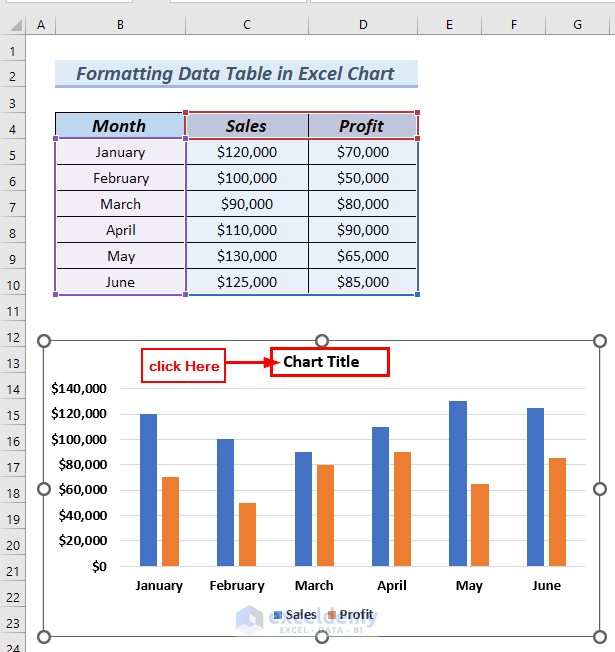The image size is (615, 652).
Task: Click the title cell Formatting Data Table in Excel Chart
Action: pos(236,74)
